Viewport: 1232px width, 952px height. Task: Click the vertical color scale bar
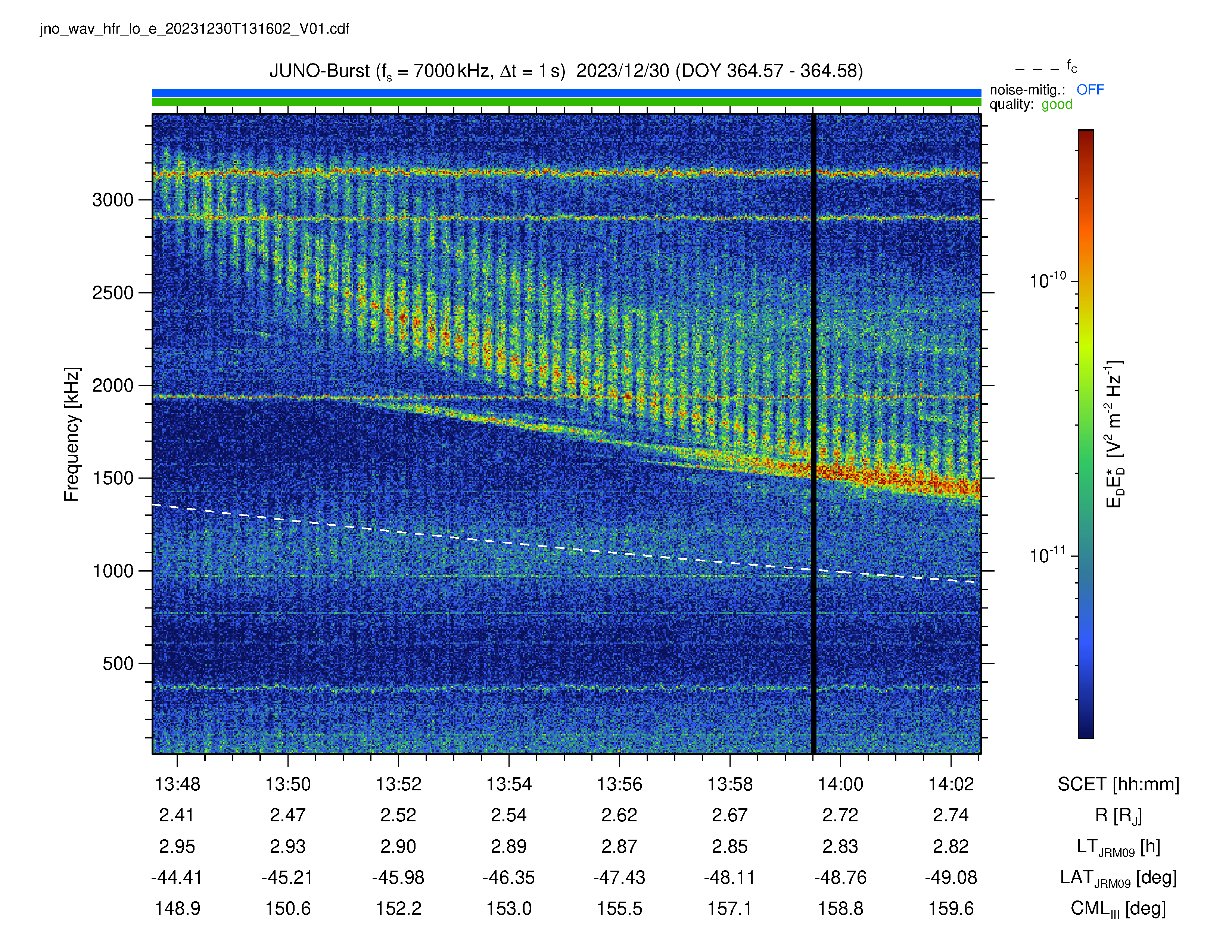point(1086,434)
